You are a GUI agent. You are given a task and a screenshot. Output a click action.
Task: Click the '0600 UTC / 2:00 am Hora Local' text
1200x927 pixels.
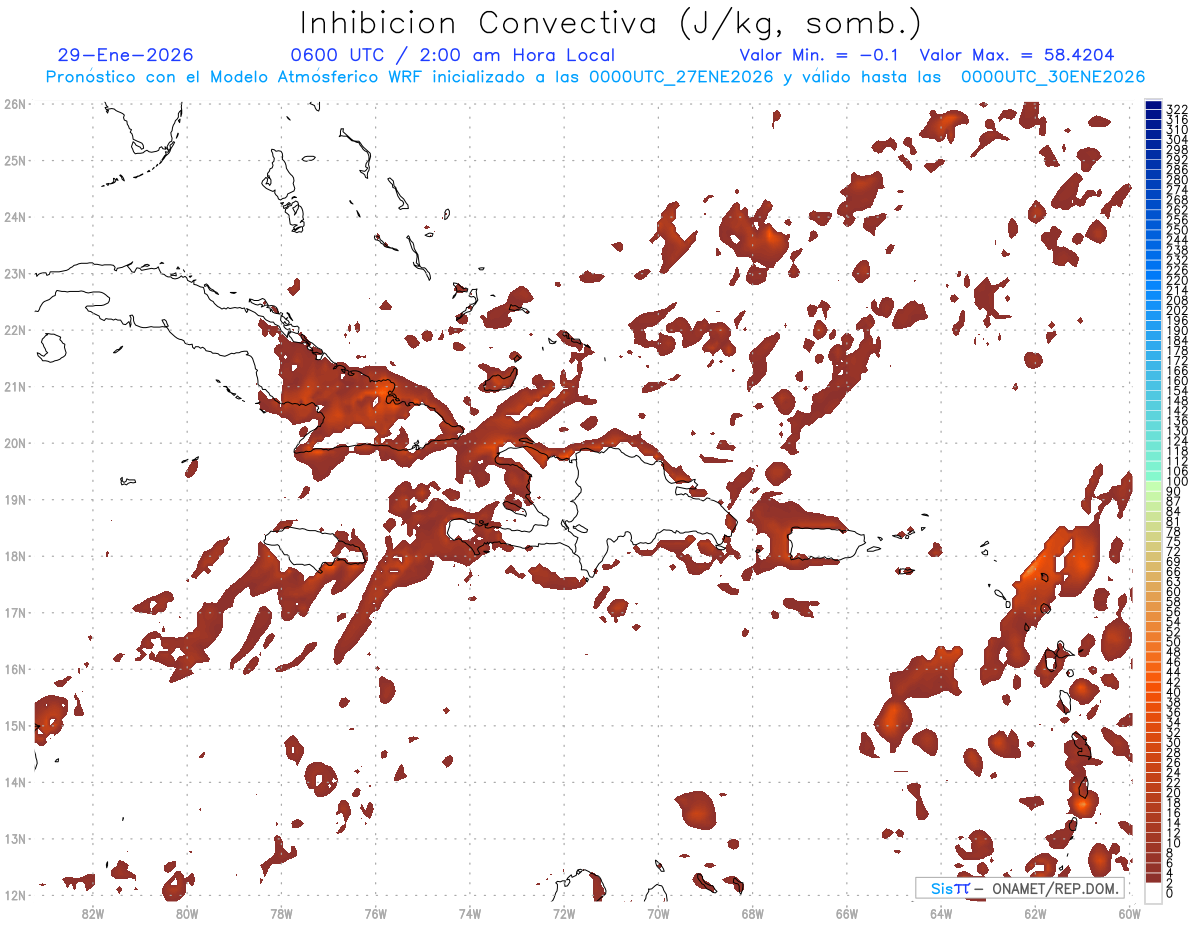click(452, 55)
